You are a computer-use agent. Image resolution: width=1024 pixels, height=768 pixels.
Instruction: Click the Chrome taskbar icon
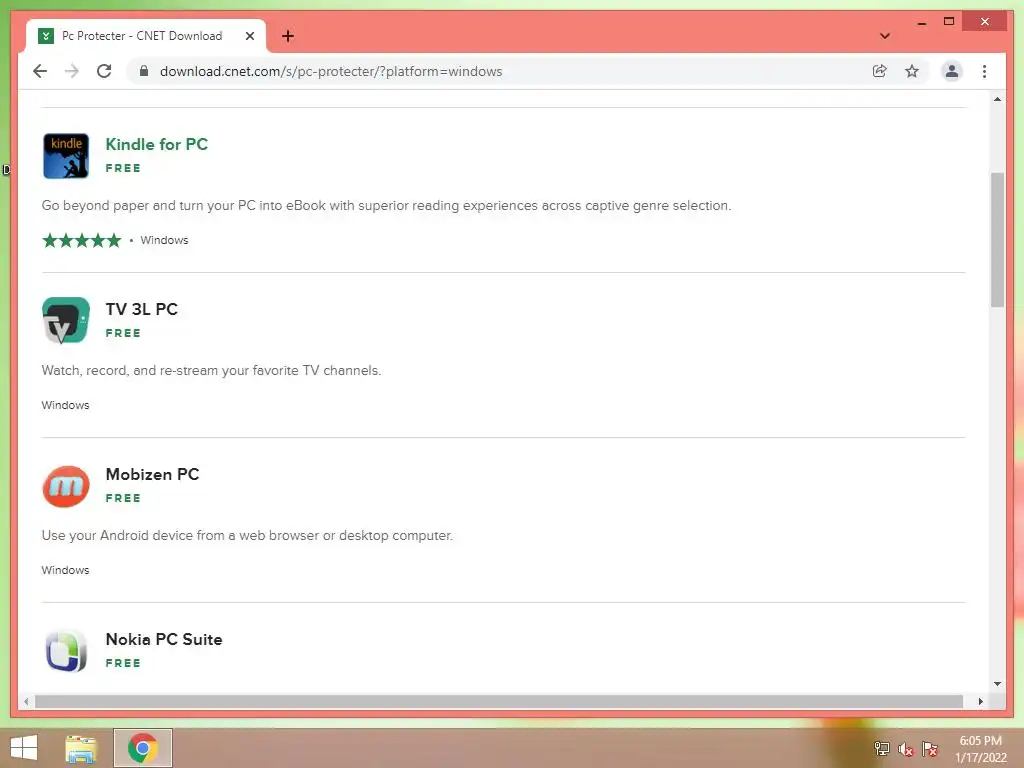[143, 748]
